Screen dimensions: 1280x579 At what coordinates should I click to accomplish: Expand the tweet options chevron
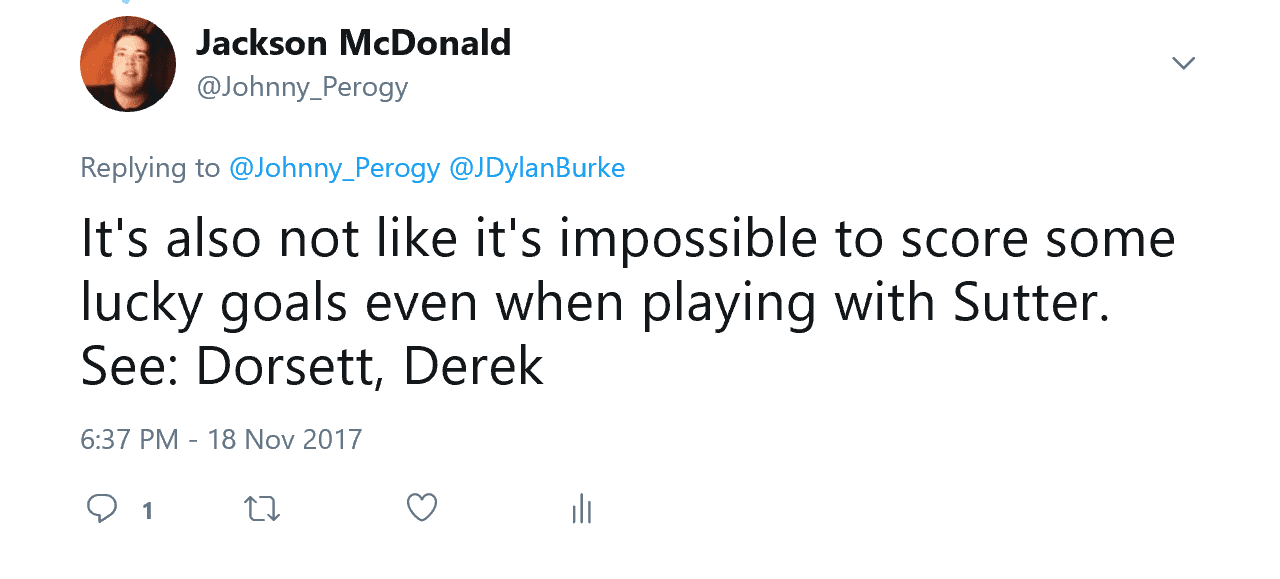(x=1183, y=64)
